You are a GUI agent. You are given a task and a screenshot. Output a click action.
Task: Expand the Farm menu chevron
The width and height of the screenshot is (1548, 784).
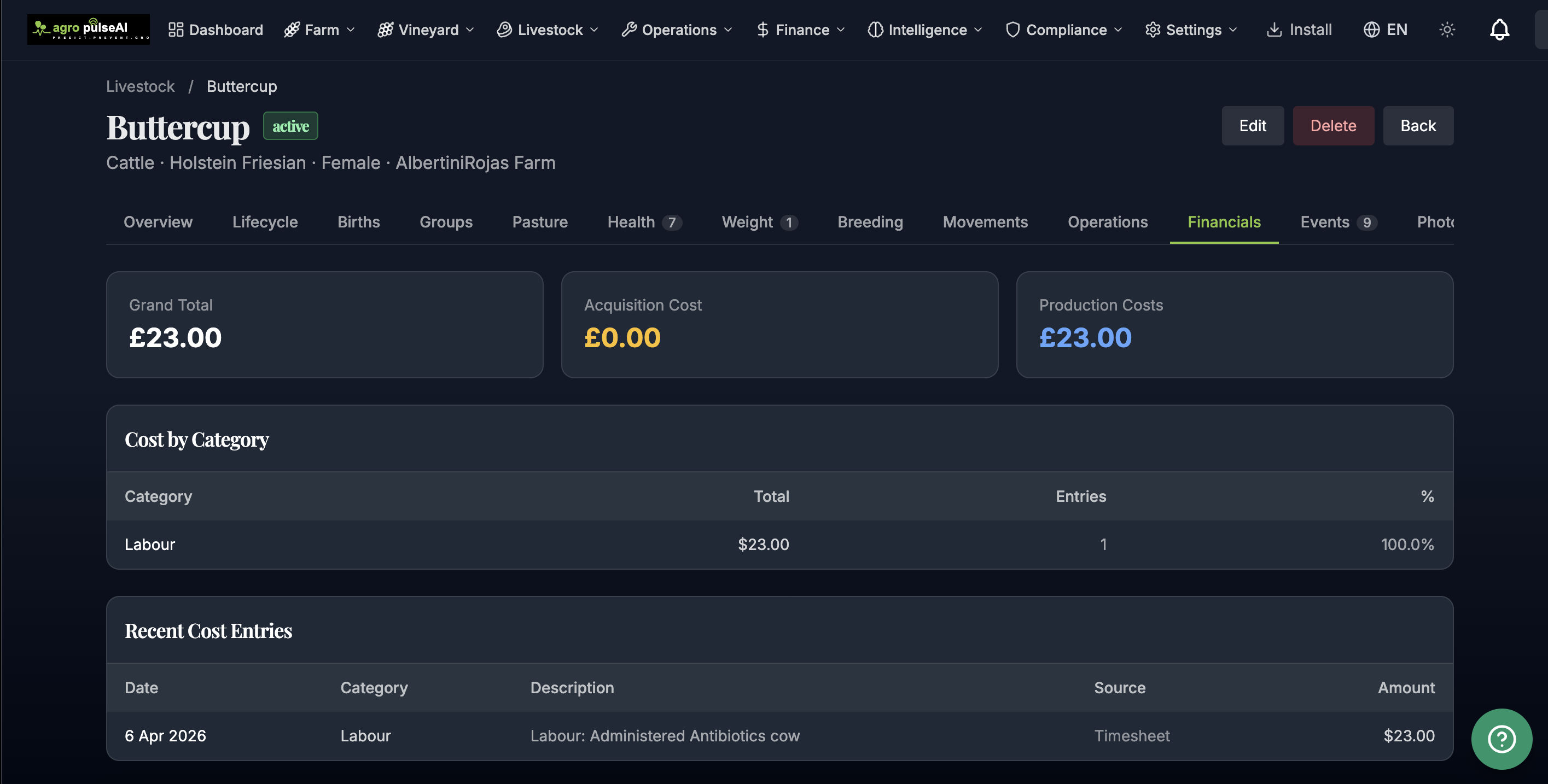point(351,30)
